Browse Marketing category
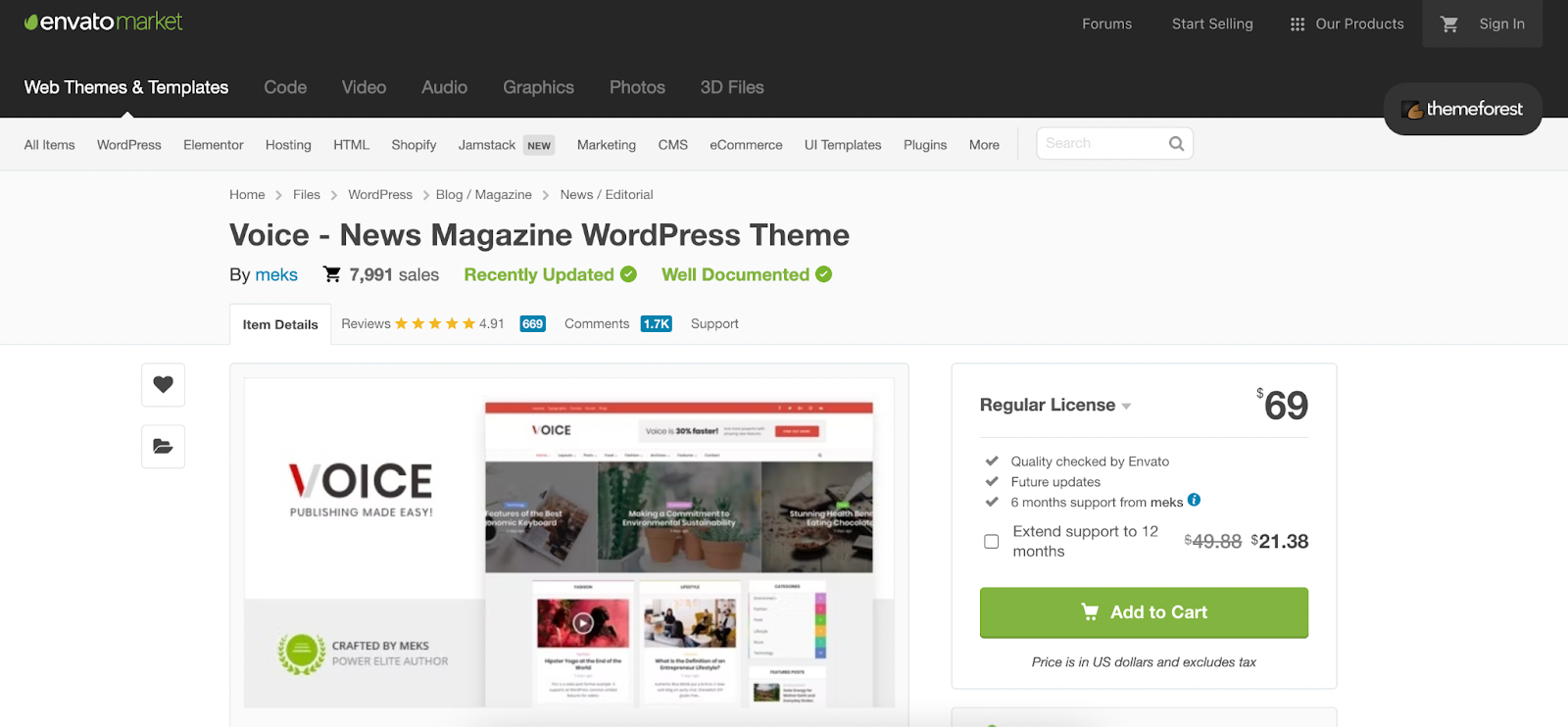The image size is (1568, 727). (607, 145)
